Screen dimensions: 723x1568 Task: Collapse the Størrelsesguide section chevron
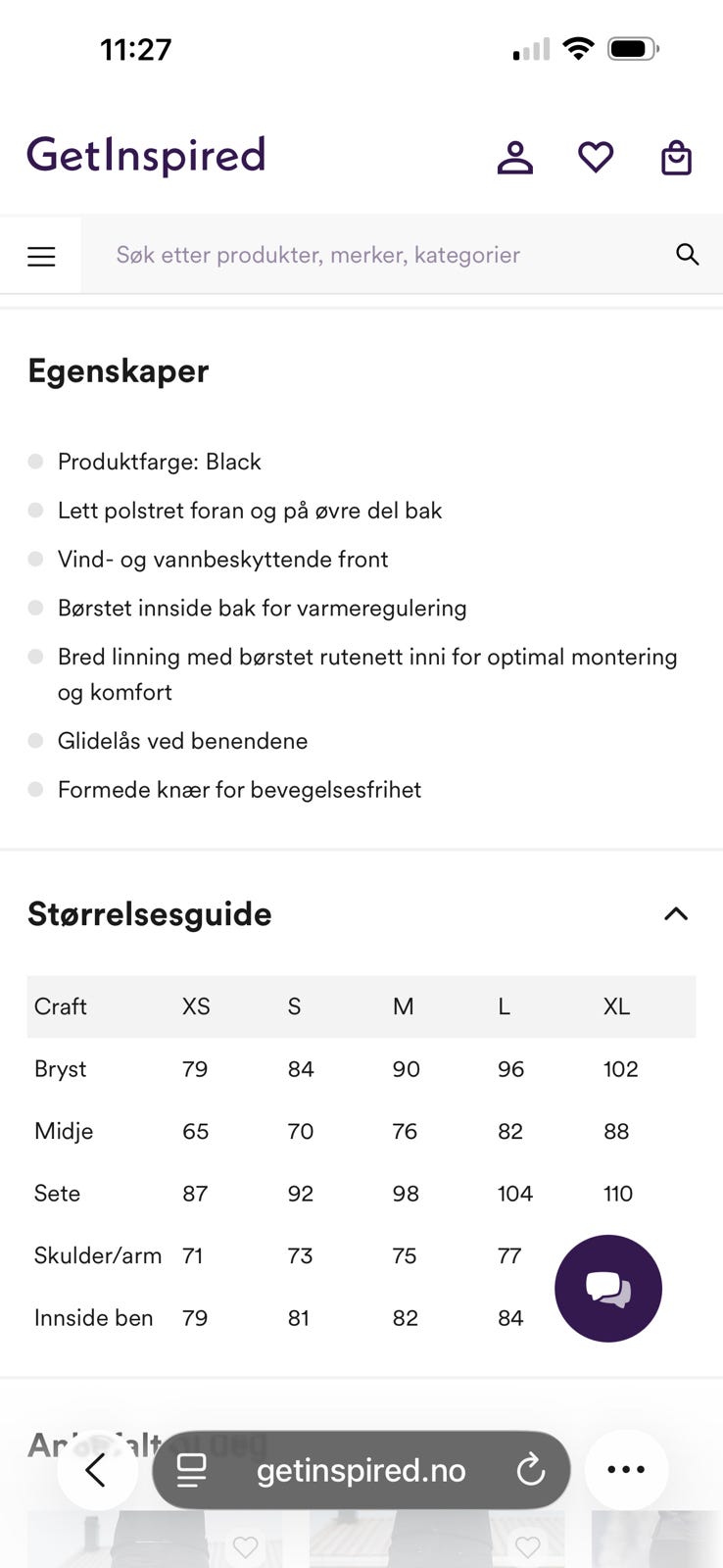click(x=676, y=914)
